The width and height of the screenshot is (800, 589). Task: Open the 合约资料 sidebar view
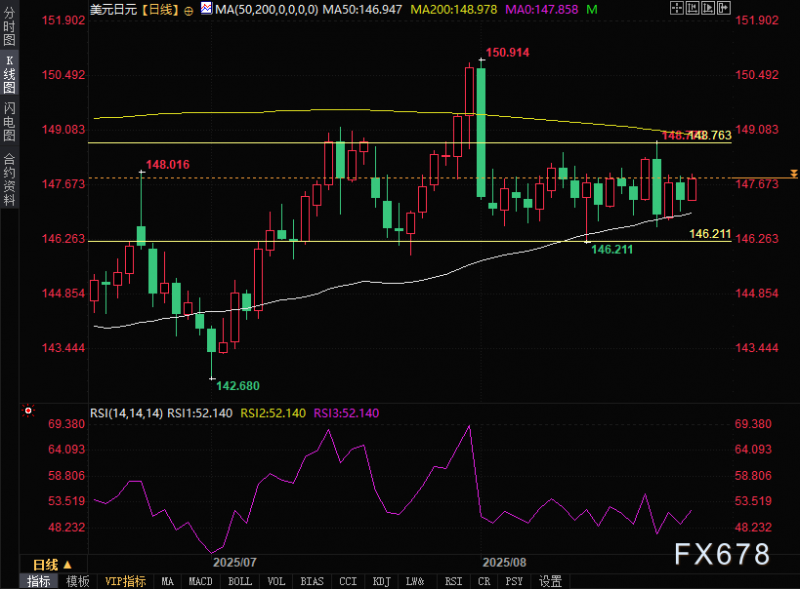9,180
